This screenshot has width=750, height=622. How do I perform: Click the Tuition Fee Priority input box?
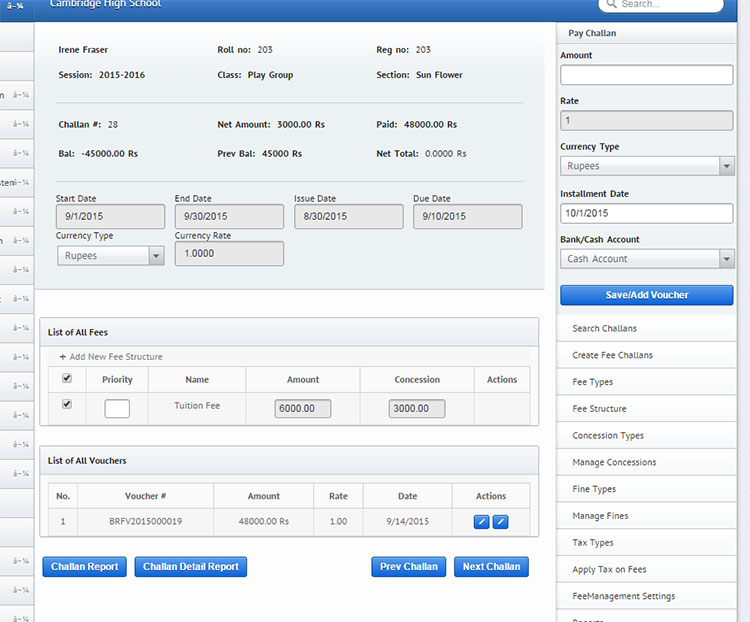[x=117, y=409]
